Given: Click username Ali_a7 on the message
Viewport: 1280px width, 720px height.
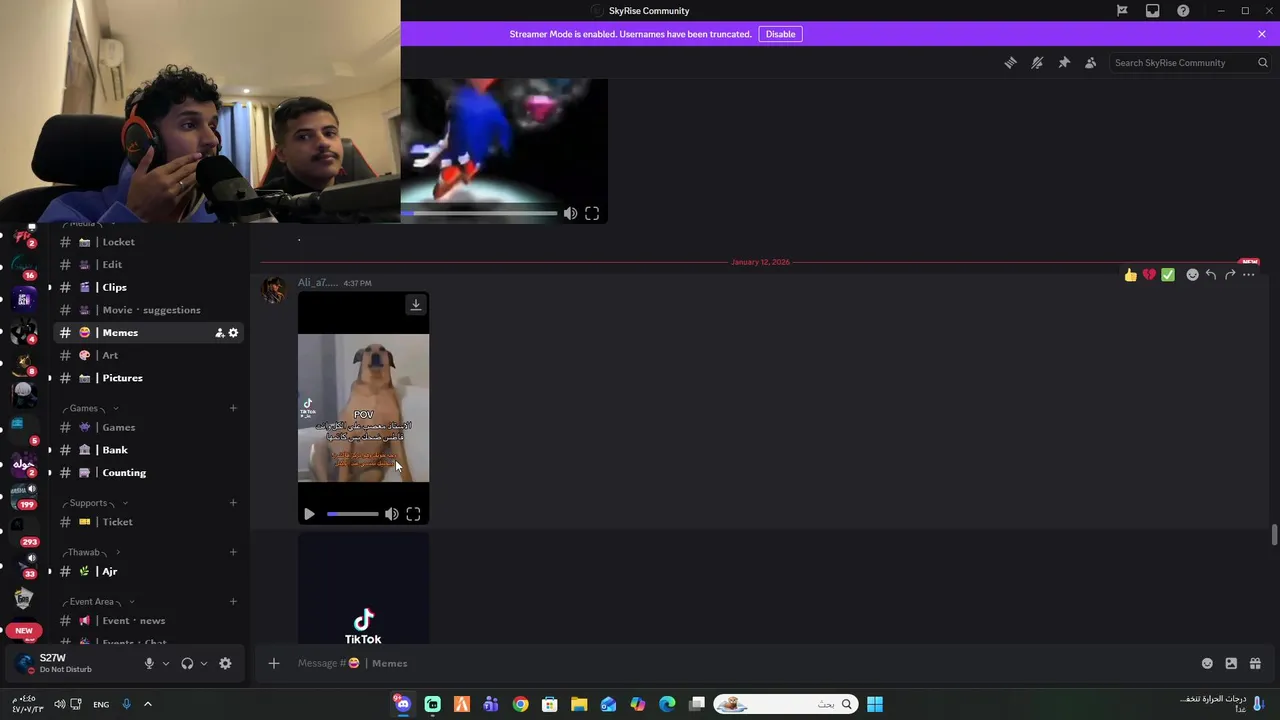Looking at the screenshot, I should pyautogui.click(x=318, y=283).
